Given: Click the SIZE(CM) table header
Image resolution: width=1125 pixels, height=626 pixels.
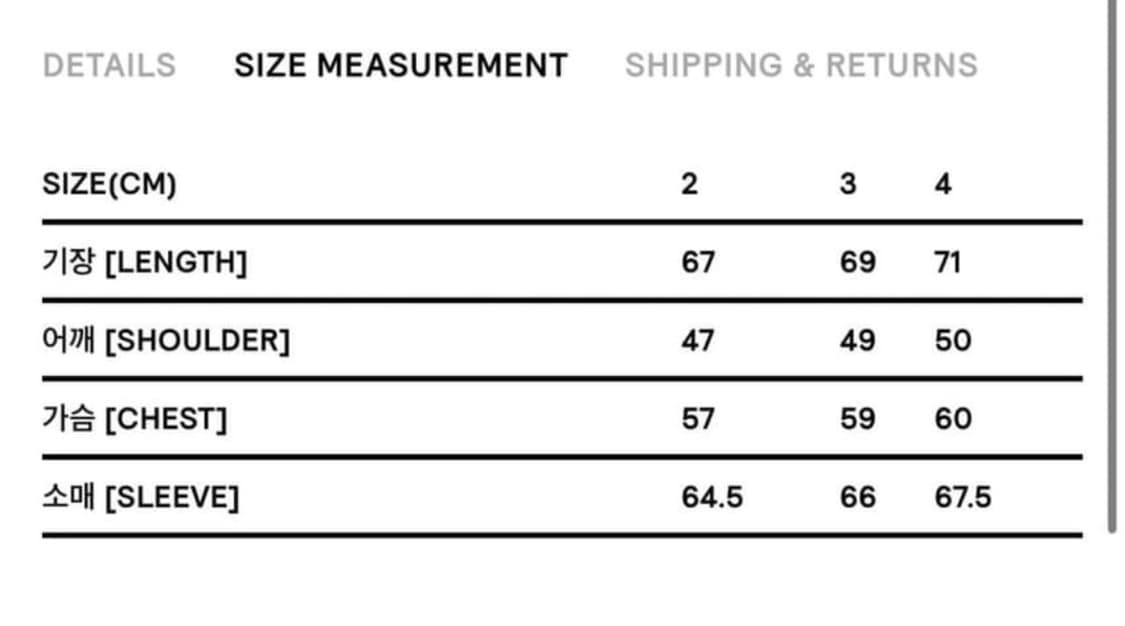Looking at the screenshot, I should click(109, 185).
